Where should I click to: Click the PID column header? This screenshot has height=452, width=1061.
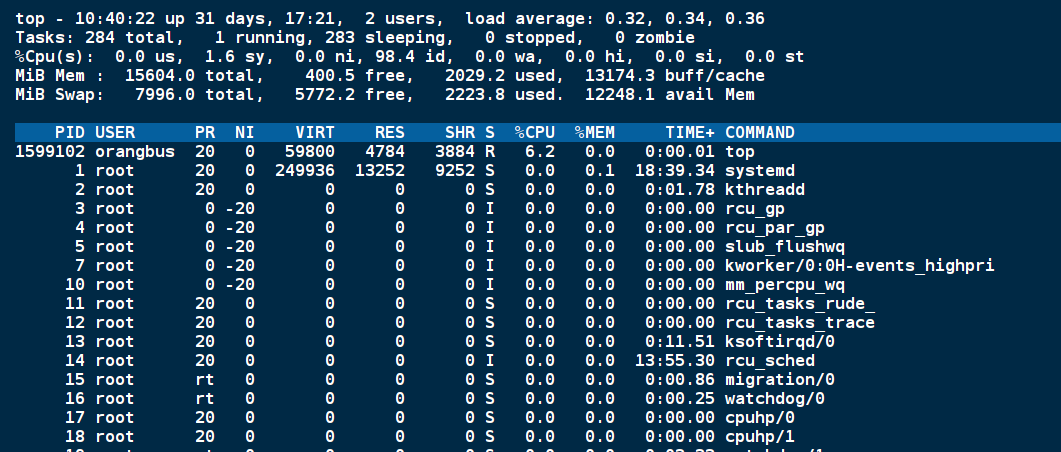(x=70, y=133)
